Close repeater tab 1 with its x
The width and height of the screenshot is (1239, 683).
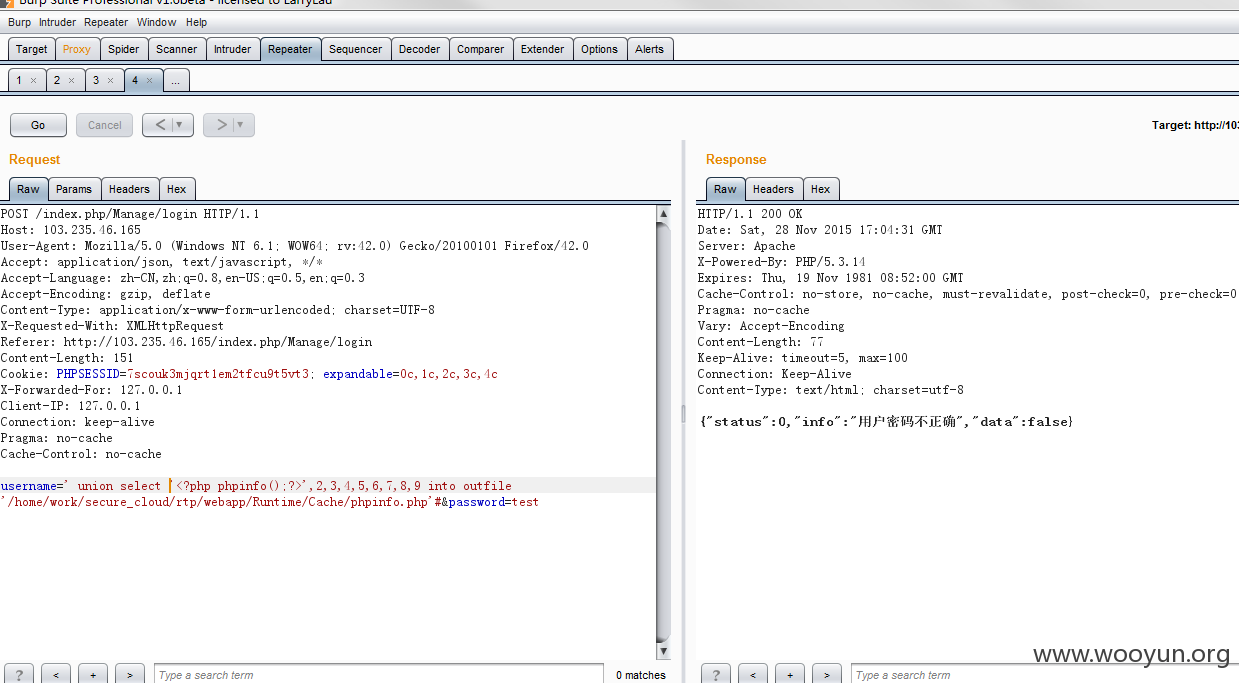(x=33, y=81)
